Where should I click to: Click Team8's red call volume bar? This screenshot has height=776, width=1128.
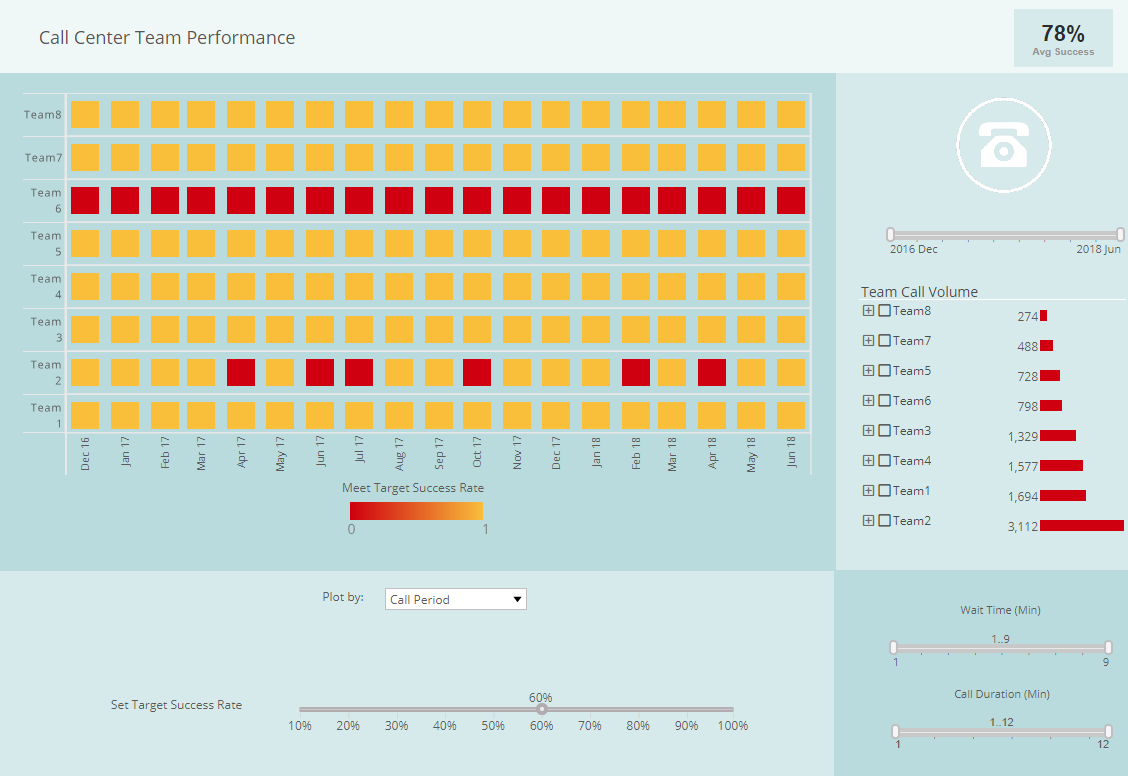[1045, 315]
